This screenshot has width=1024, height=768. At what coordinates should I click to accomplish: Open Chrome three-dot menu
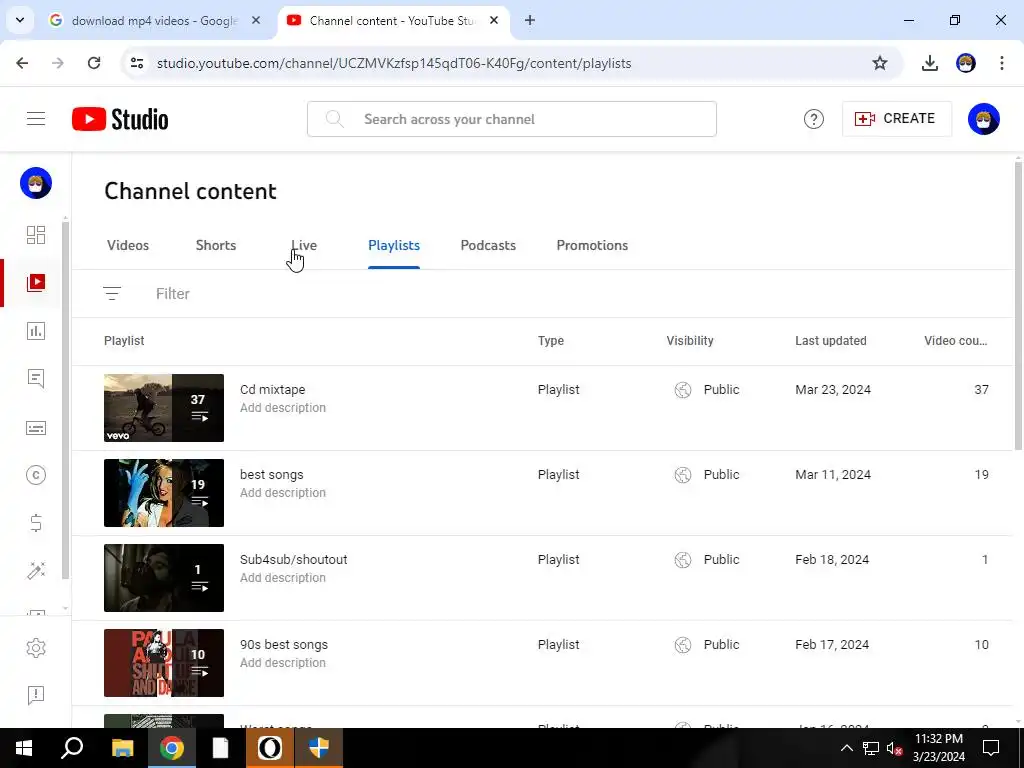pyautogui.click(x=1001, y=63)
